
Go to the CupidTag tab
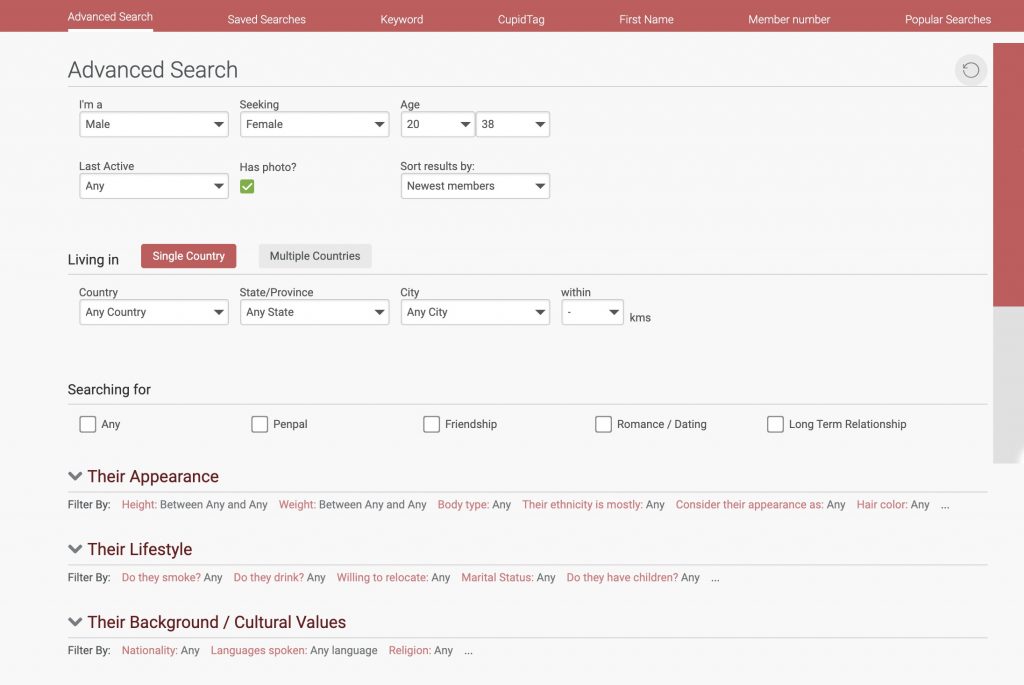pyautogui.click(x=521, y=20)
